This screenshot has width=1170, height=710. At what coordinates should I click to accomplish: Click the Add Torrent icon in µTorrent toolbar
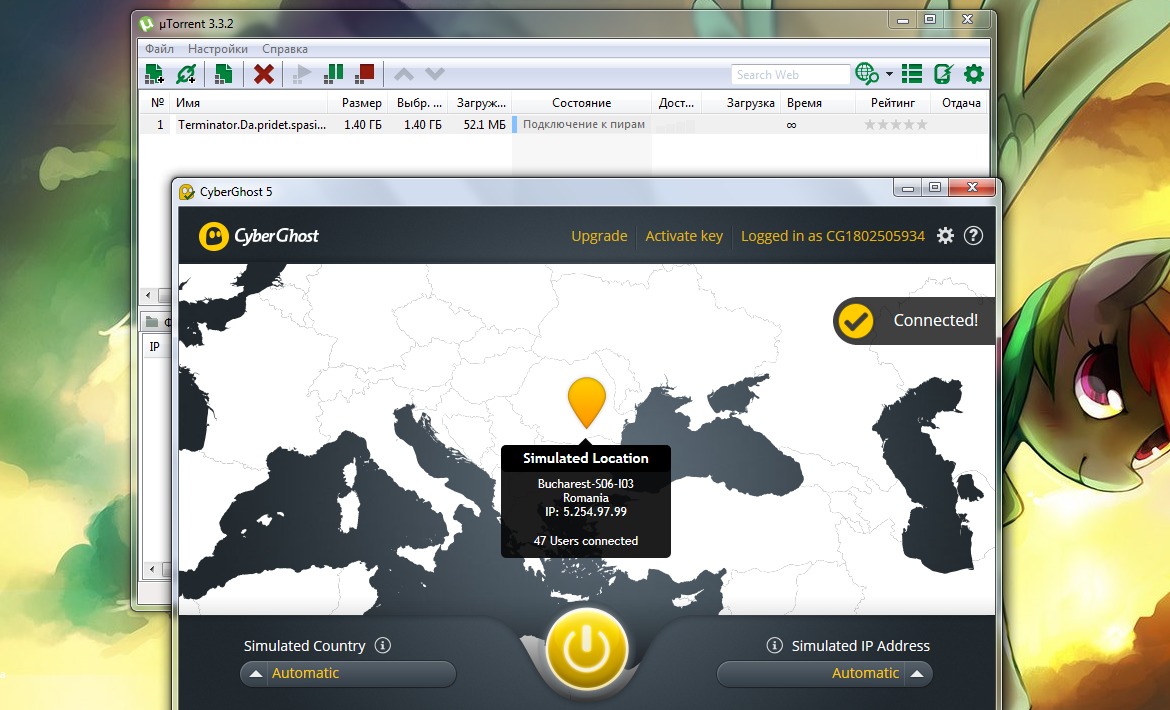(x=154, y=74)
